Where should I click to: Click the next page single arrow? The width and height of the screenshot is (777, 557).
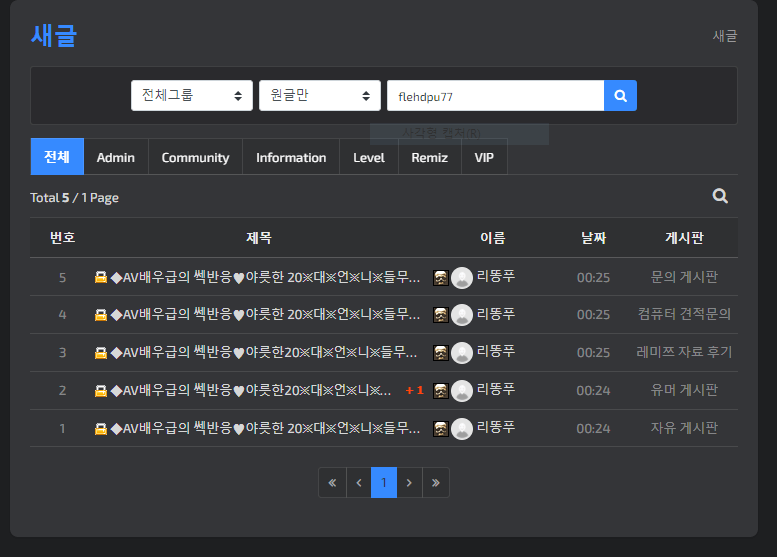tap(409, 483)
